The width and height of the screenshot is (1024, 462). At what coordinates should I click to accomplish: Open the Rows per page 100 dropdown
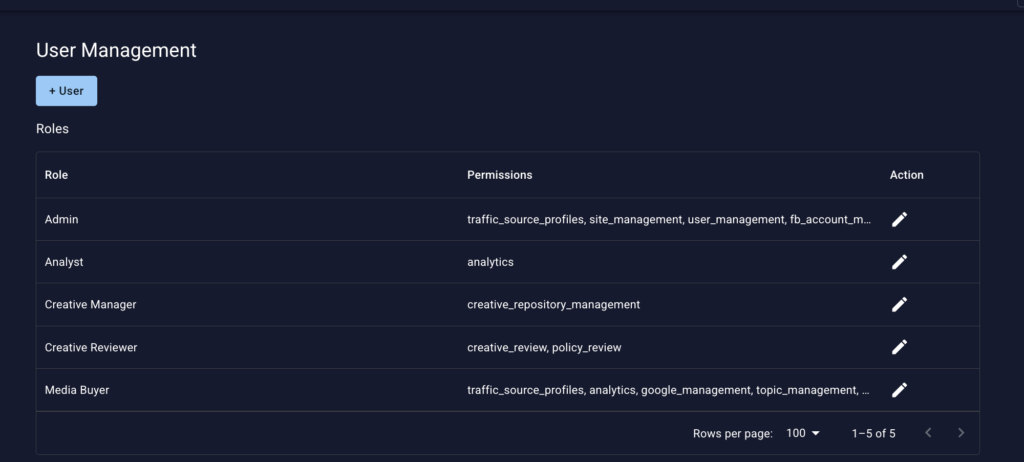point(803,433)
